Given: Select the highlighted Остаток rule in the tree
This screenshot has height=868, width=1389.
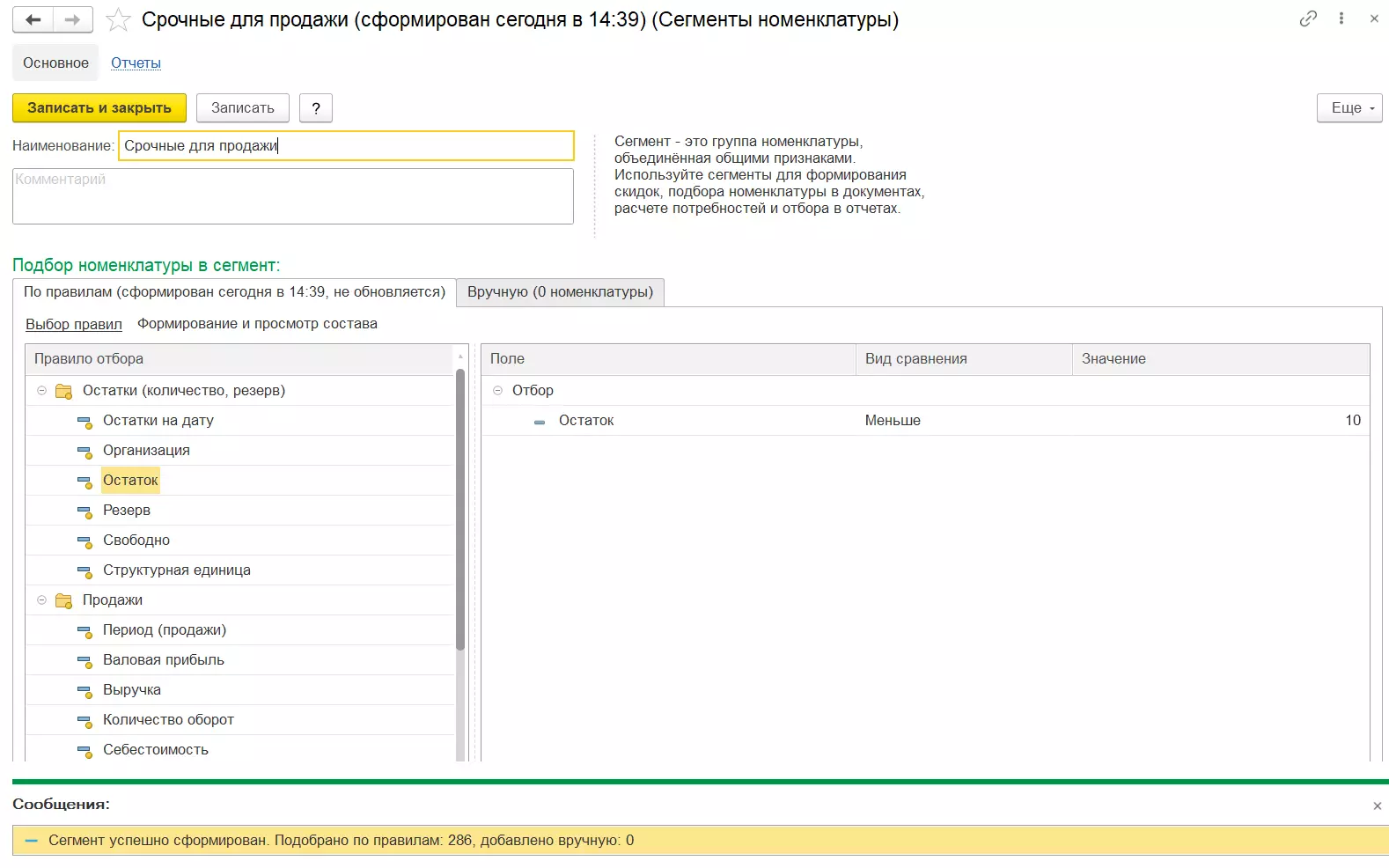Looking at the screenshot, I should [x=130, y=481].
